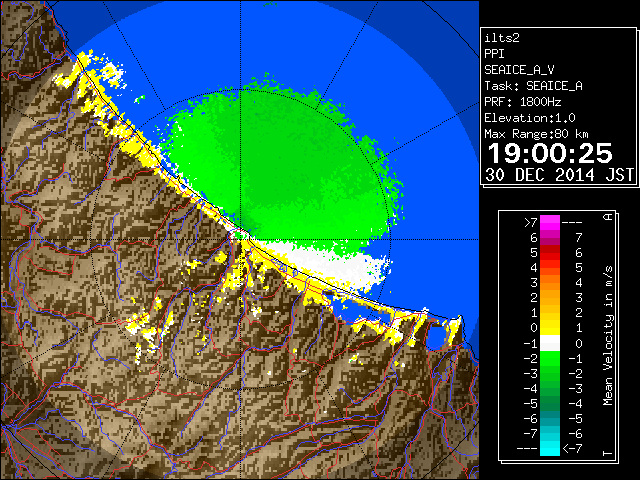The width and height of the screenshot is (640, 480).
Task: Click the white zero-velocity echo patch offshore
Action: pos(327,265)
